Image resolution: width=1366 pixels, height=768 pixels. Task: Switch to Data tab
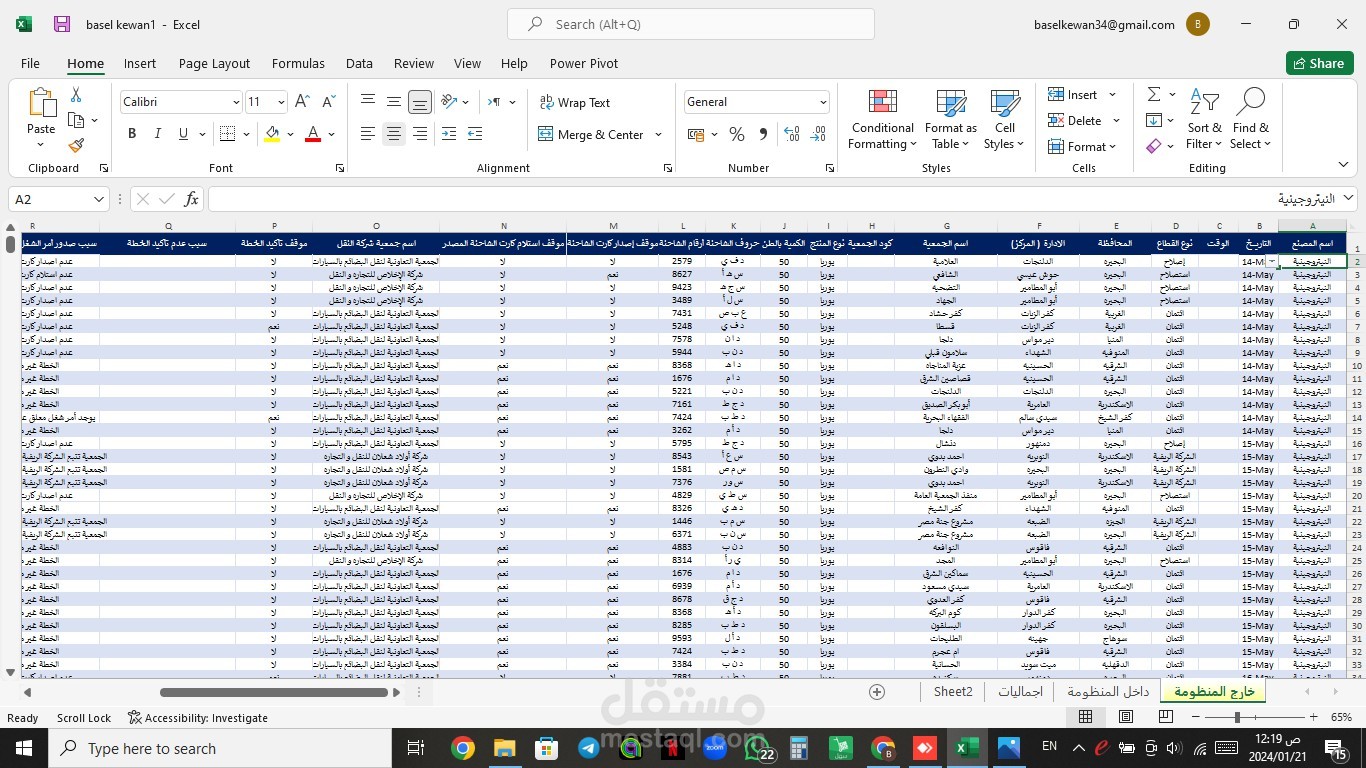coord(359,63)
